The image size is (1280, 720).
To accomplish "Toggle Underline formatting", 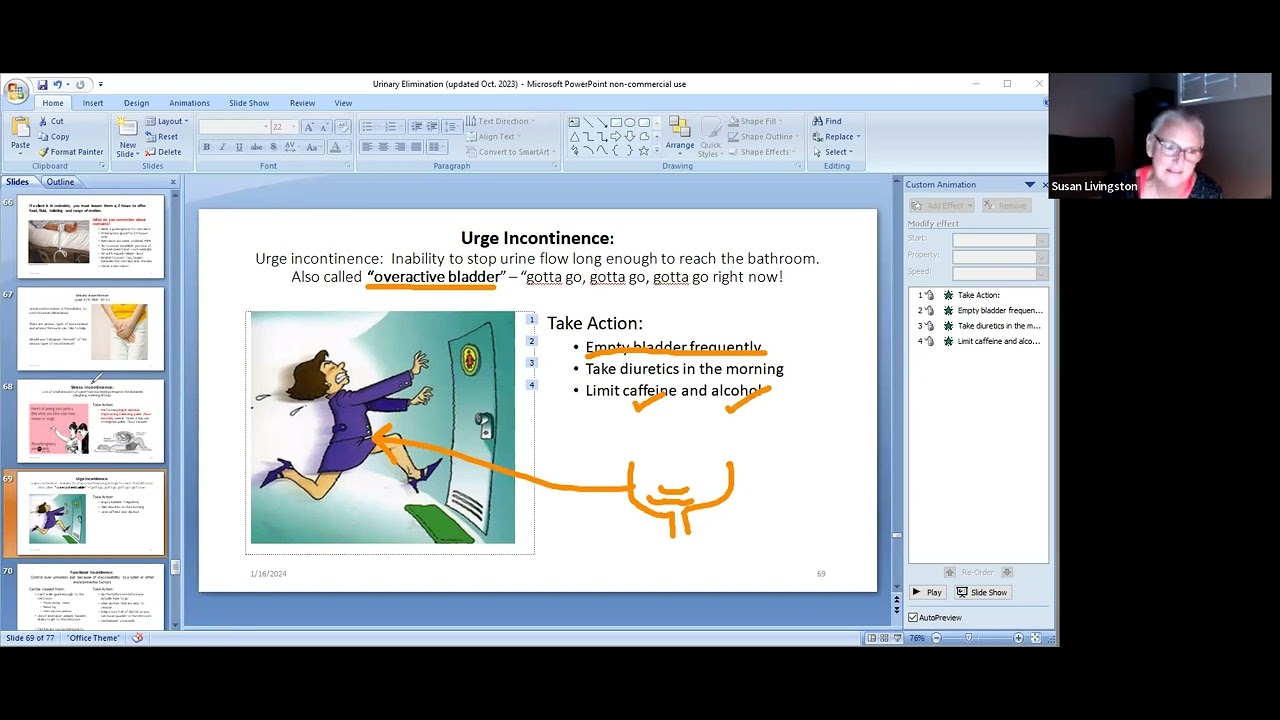I will coord(238,147).
